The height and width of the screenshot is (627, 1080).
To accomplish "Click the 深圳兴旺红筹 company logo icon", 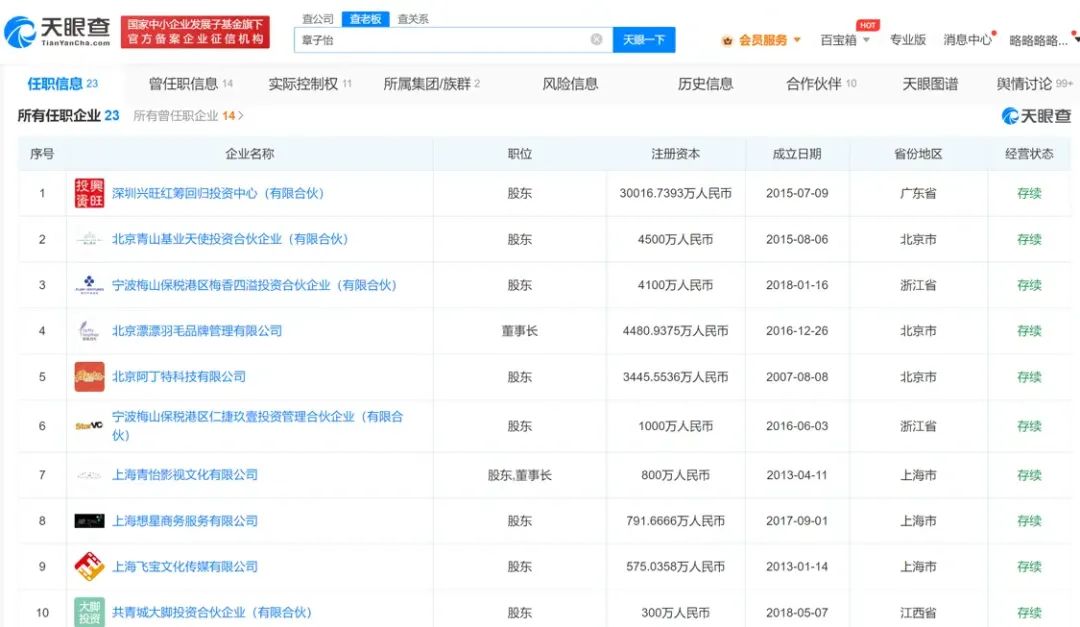I will pyautogui.click(x=89, y=193).
